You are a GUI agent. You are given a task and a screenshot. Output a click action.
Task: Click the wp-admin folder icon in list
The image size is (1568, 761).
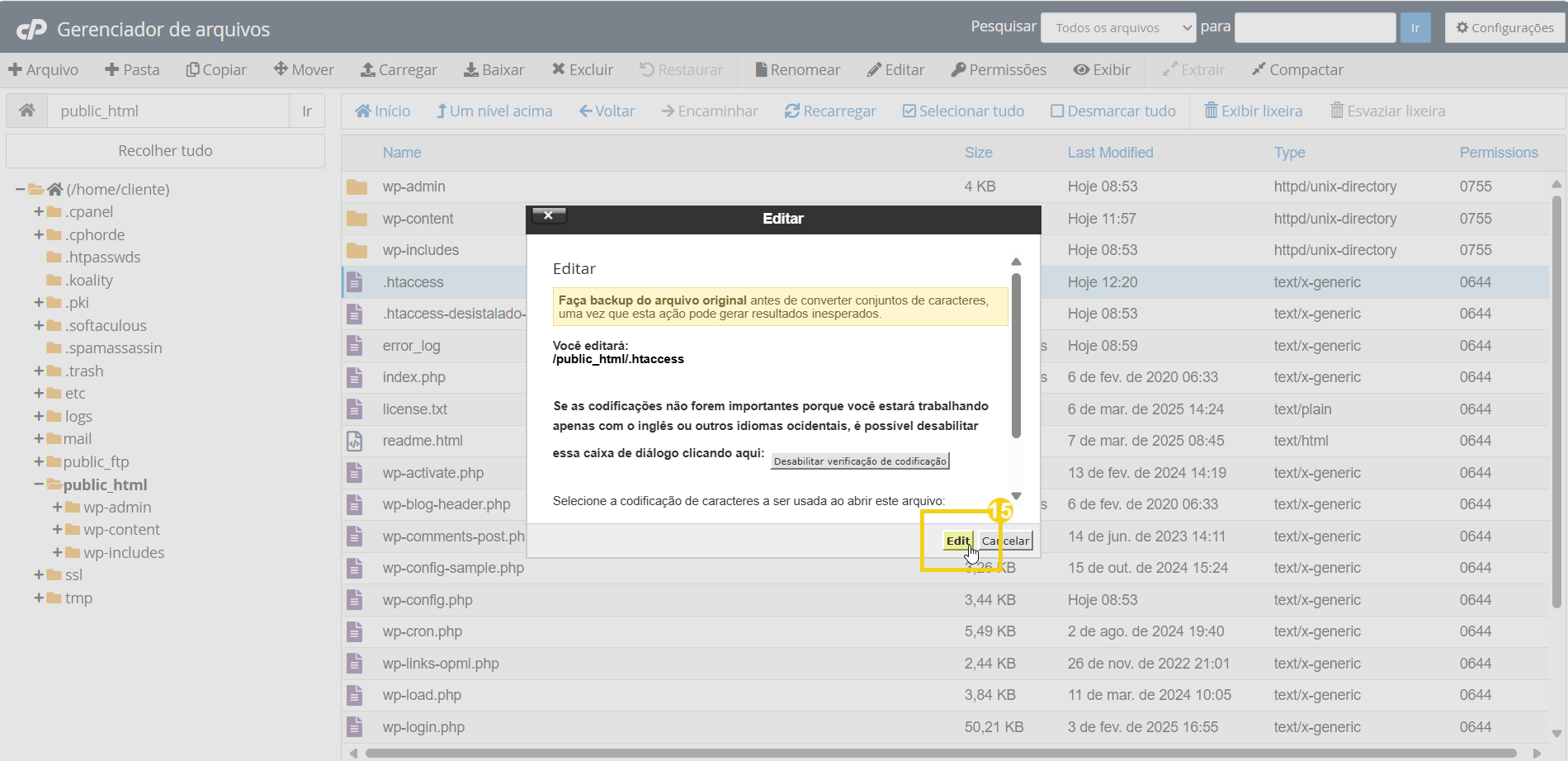point(357,187)
